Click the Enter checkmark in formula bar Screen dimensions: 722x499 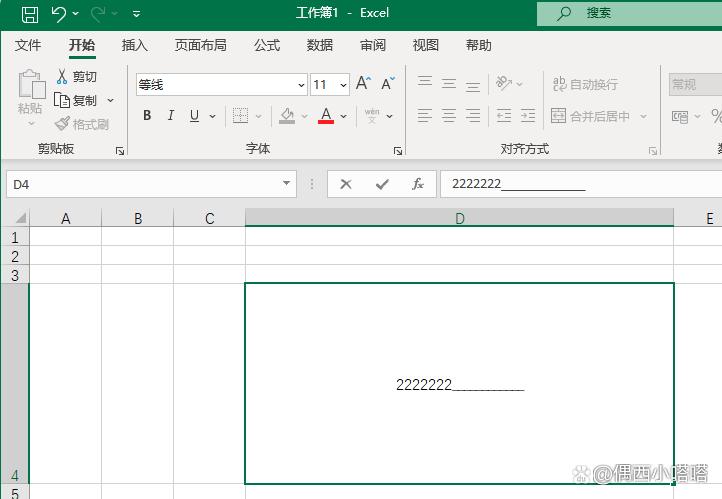click(x=382, y=184)
